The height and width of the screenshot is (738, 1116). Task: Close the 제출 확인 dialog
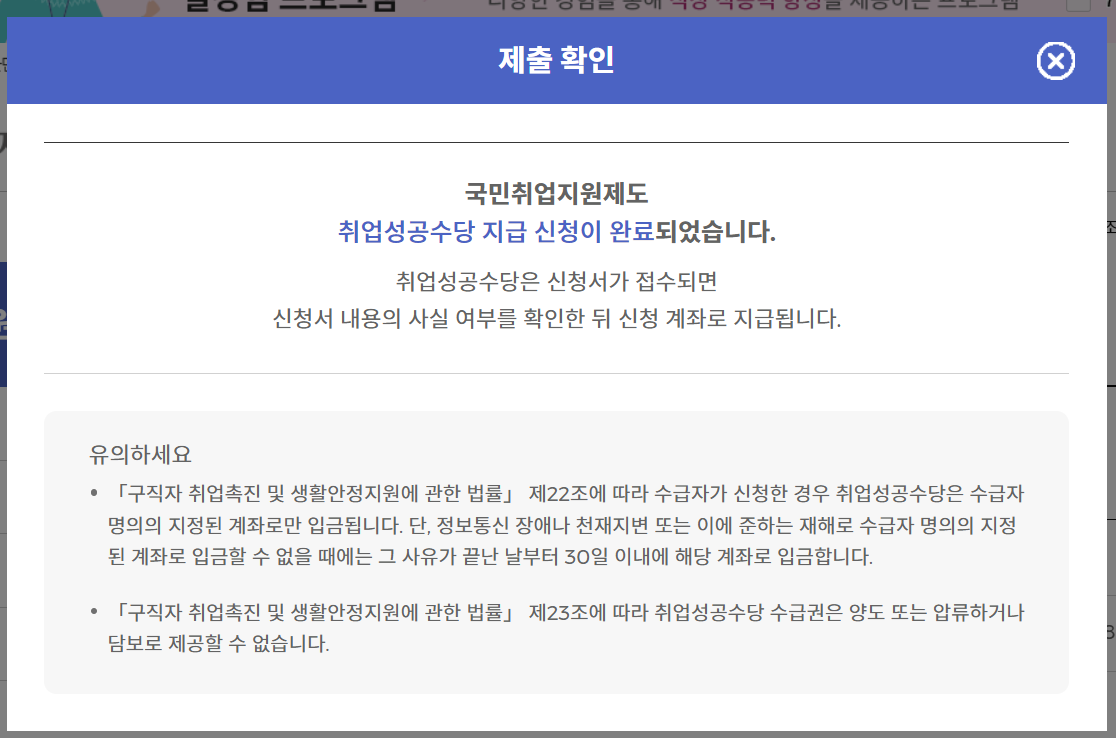(1056, 61)
